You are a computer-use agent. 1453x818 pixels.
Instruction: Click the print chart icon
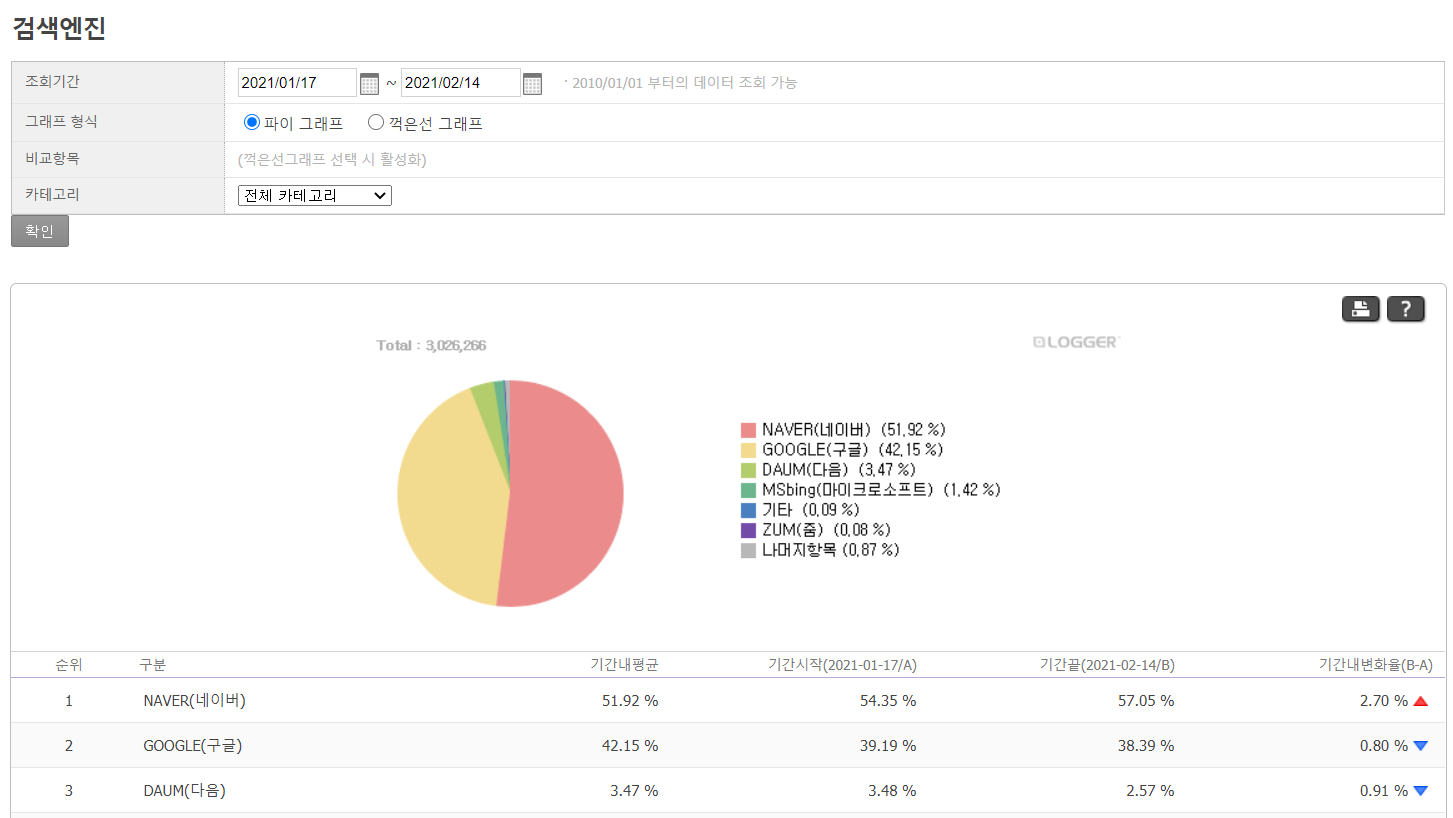pos(1360,309)
